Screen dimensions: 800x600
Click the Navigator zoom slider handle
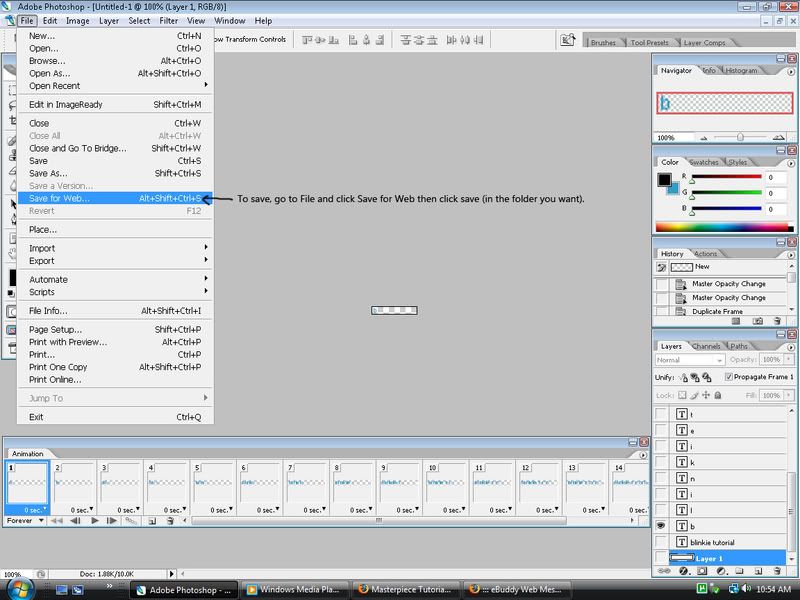pyautogui.click(x=740, y=137)
